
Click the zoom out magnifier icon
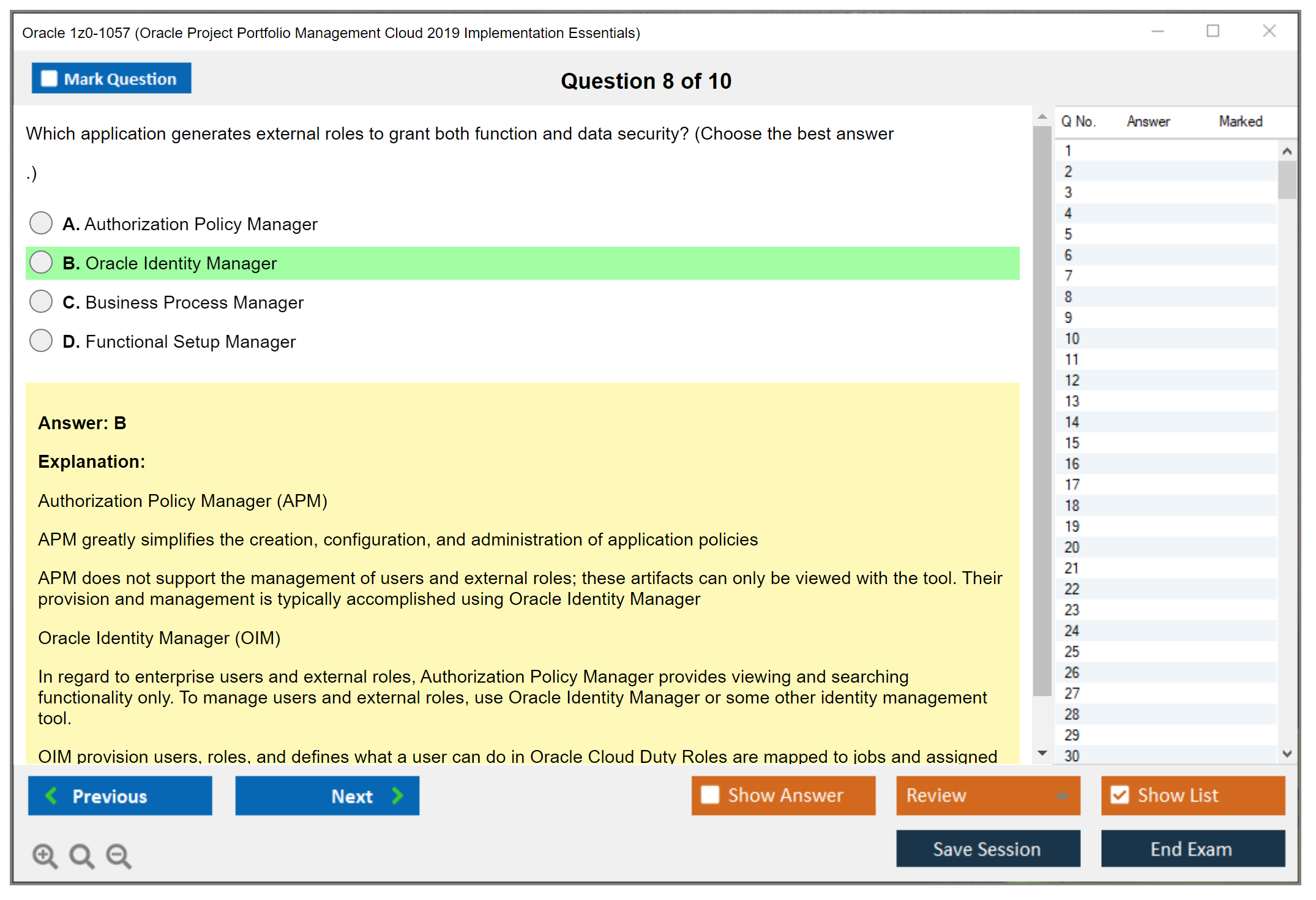coord(119,855)
